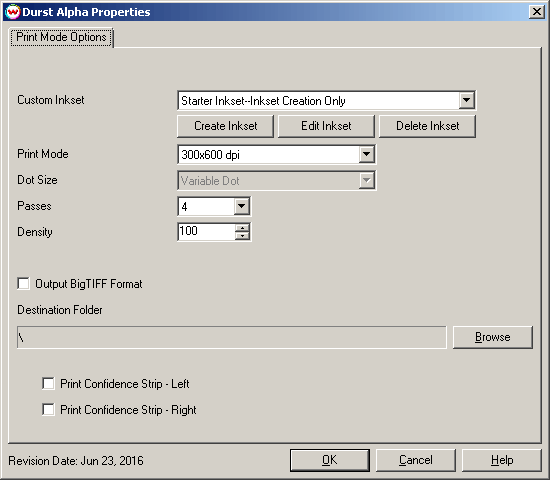Open the Passes dropdown

coord(242,206)
